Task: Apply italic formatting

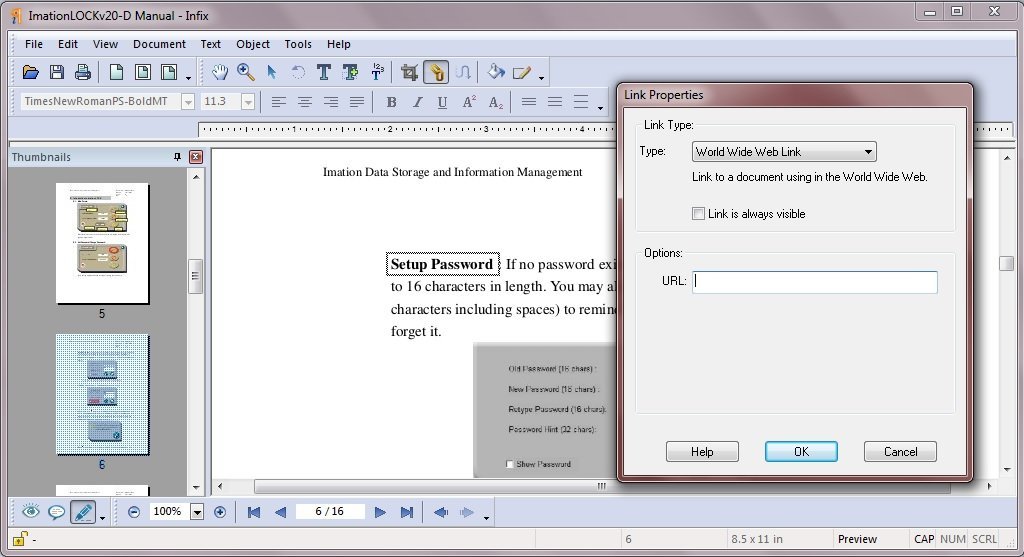Action: pyautogui.click(x=417, y=102)
